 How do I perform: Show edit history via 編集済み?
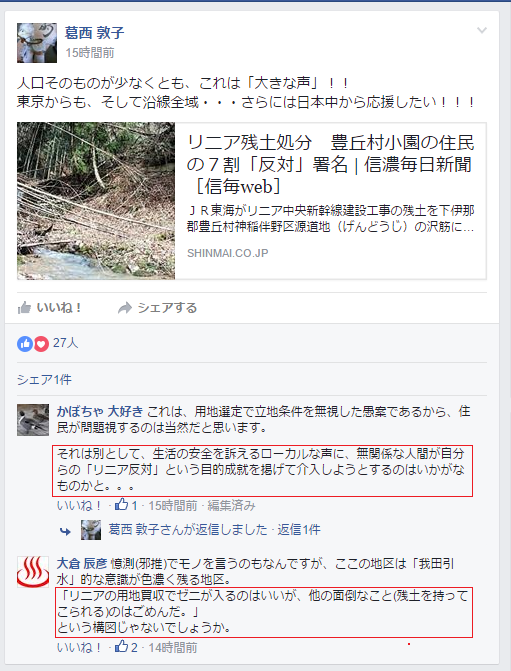click(x=232, y=506)
